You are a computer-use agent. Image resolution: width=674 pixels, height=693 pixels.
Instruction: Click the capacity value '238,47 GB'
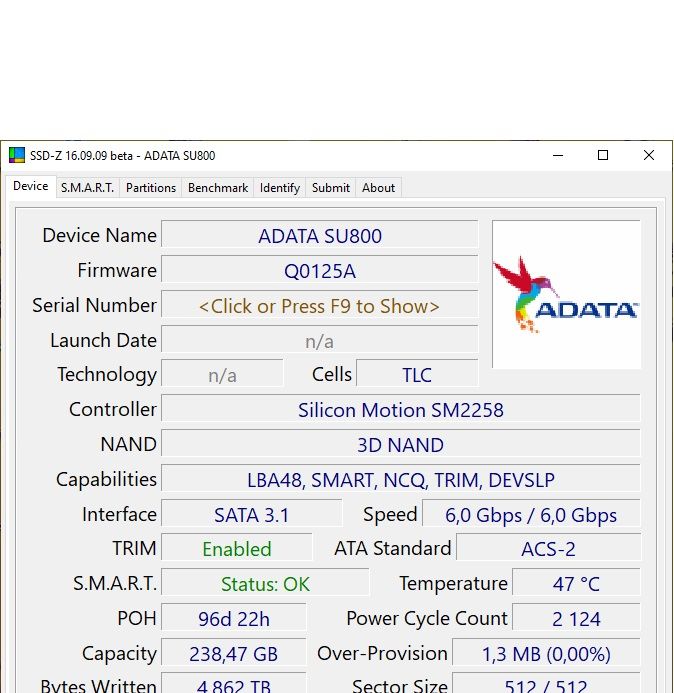coord(233,653)
